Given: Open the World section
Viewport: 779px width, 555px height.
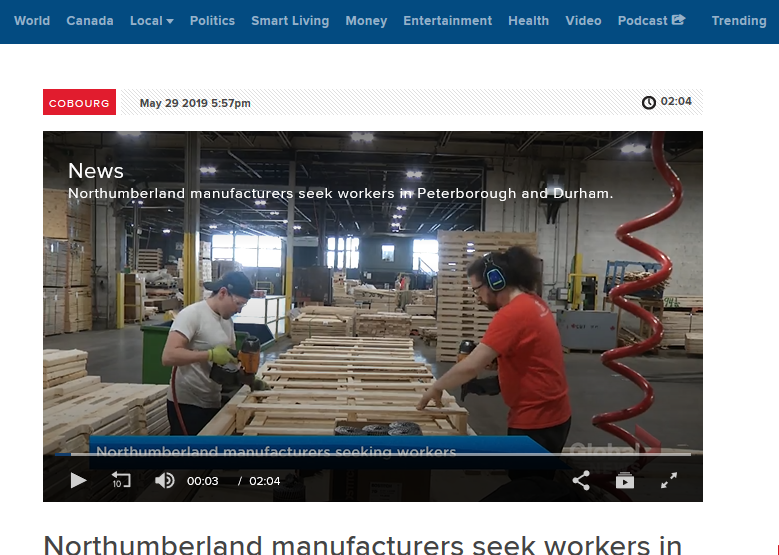Looking at the screenshot, I should 32,21.
